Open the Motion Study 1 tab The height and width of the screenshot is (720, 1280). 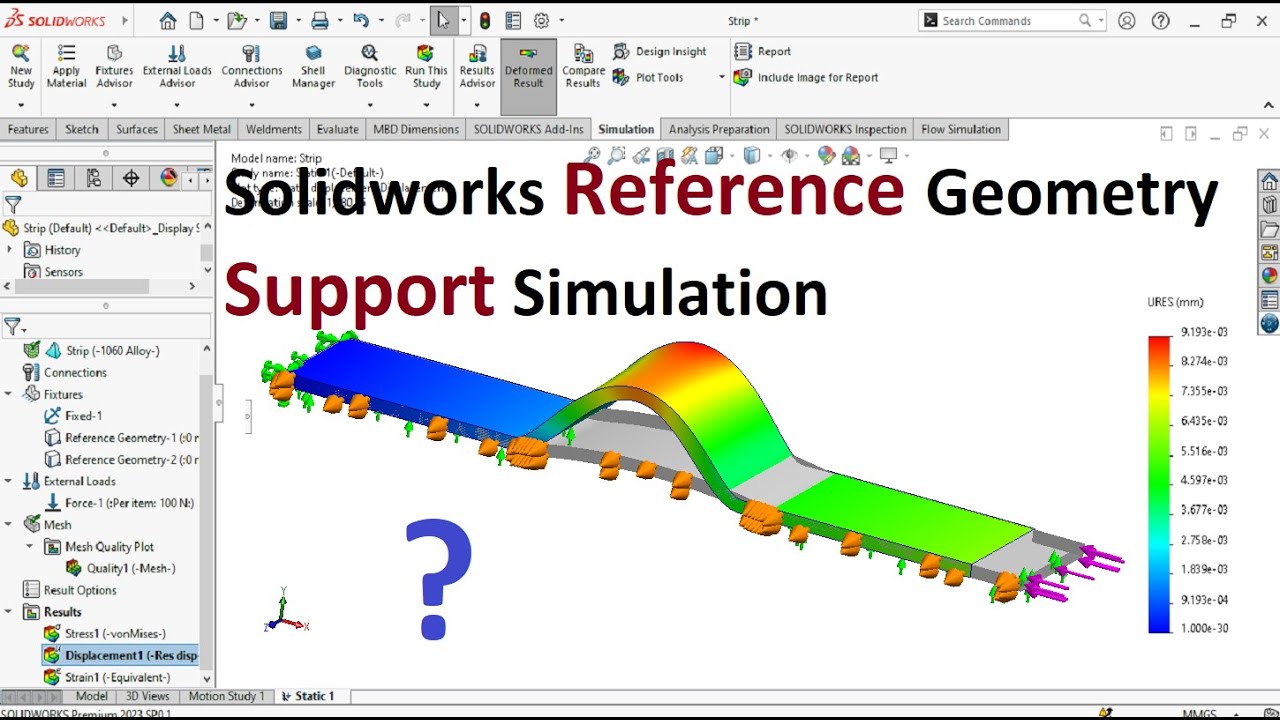(x=226, y=696)
